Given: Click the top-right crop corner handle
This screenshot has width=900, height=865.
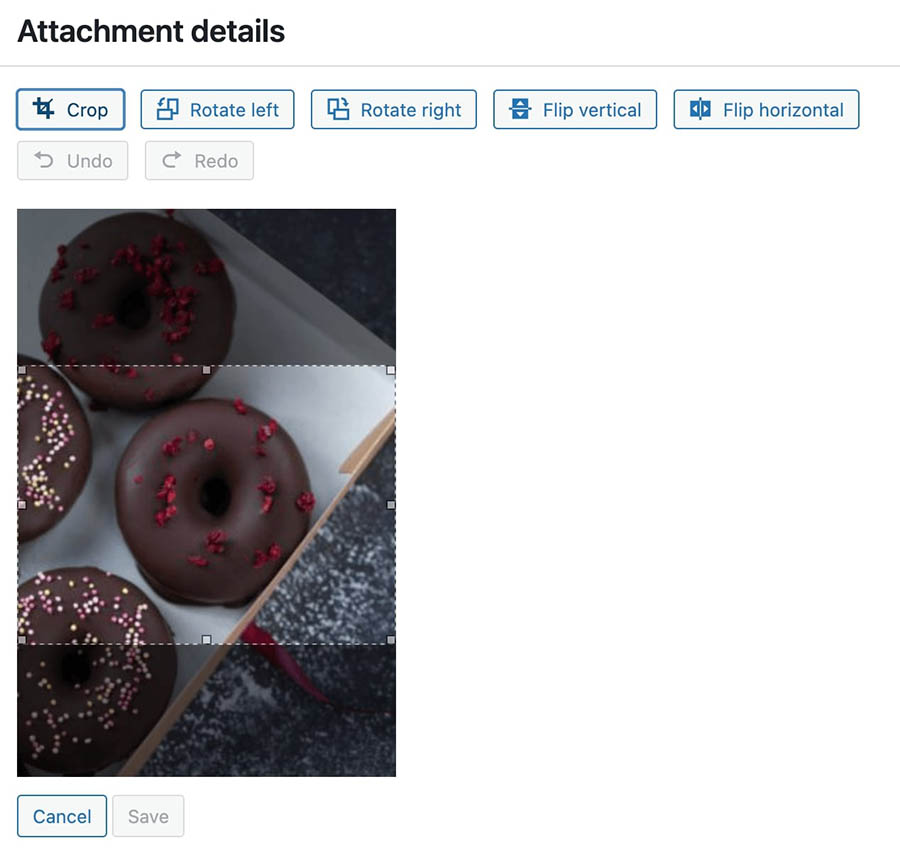Looking at the screenshot, I should (x=391, y=370).
